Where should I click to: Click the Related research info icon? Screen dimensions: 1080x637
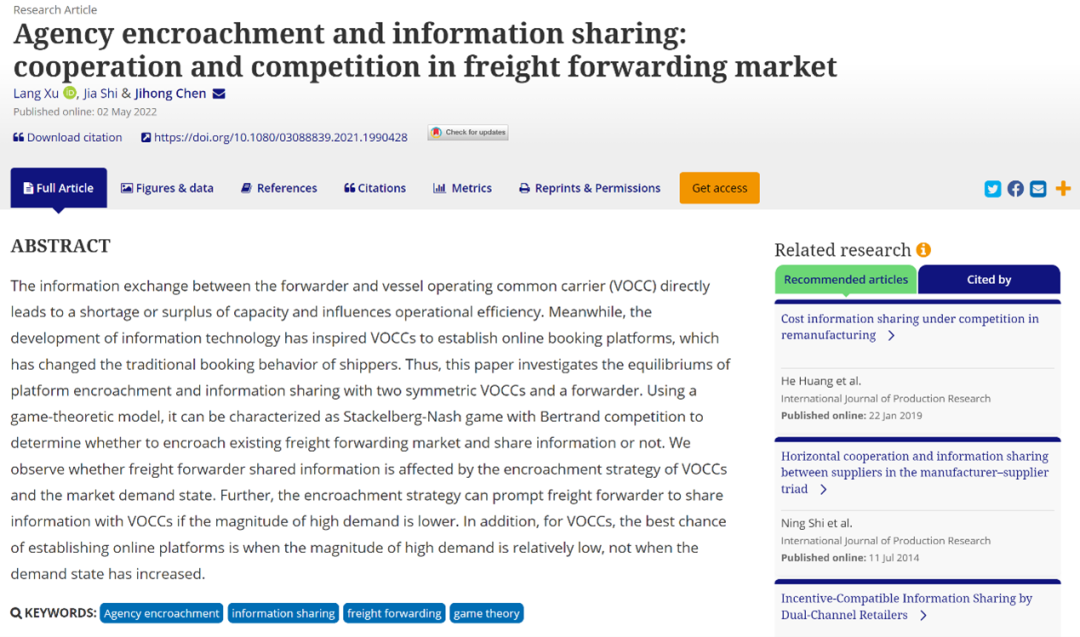point(923,250)
